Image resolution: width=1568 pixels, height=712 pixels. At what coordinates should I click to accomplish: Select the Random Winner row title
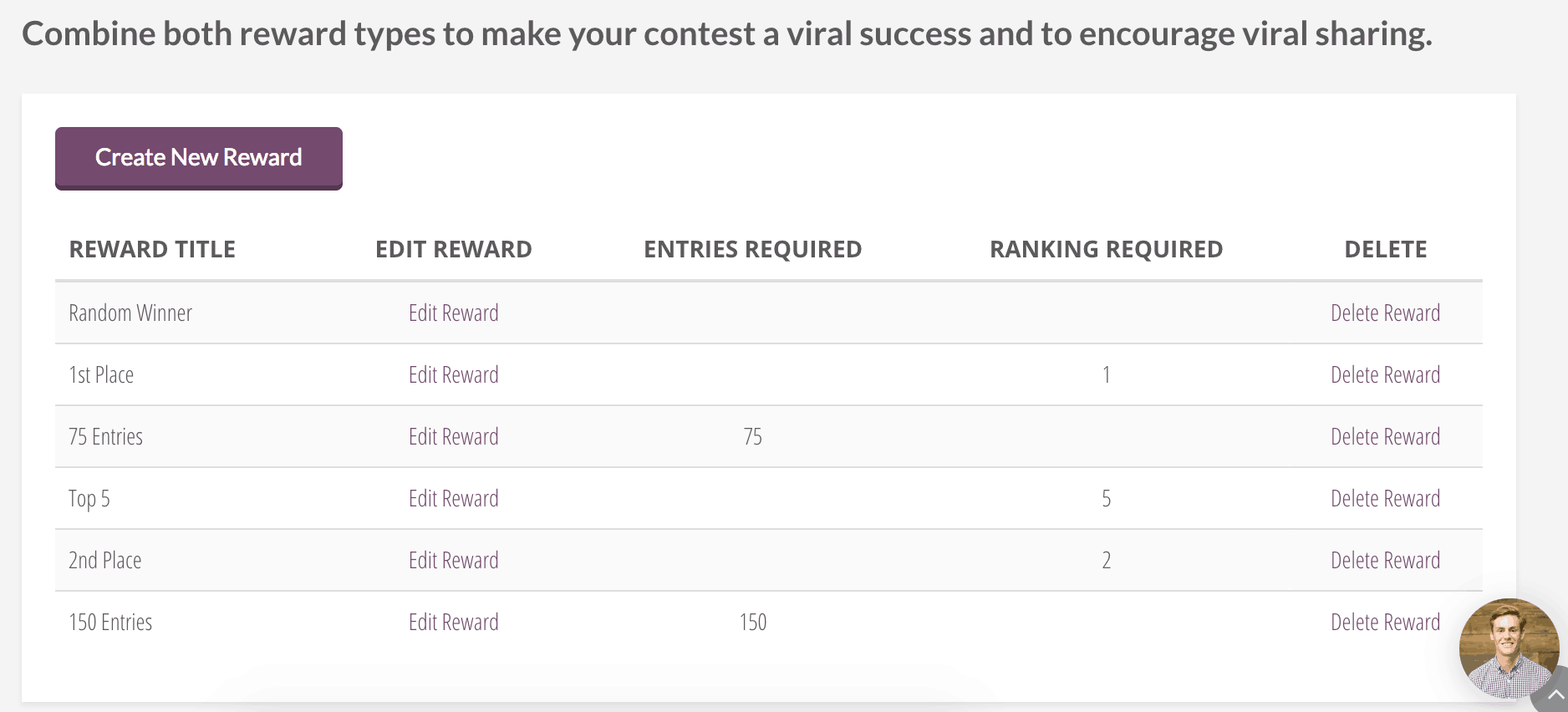[x=130, y=313]
